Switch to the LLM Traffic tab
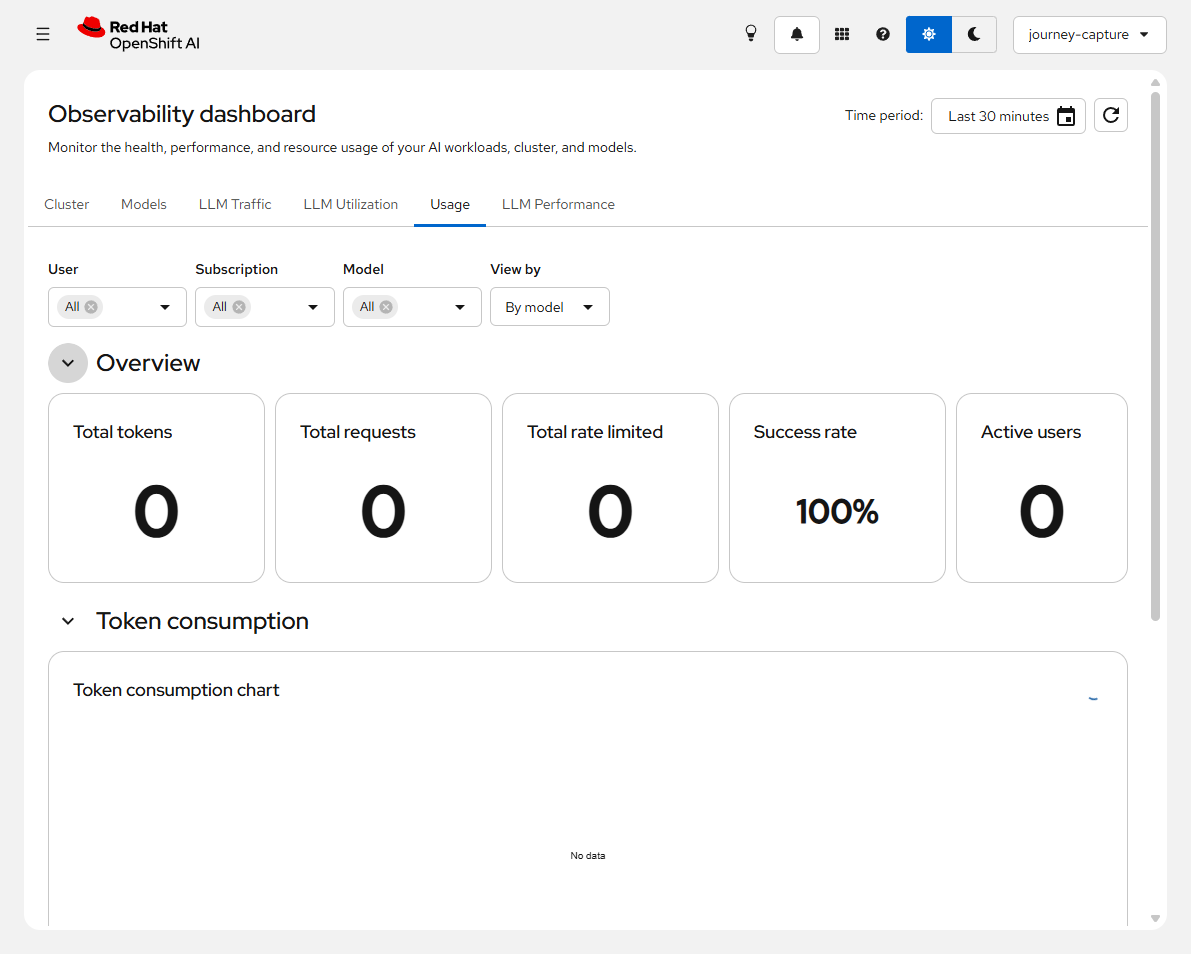 pos(235,204)
